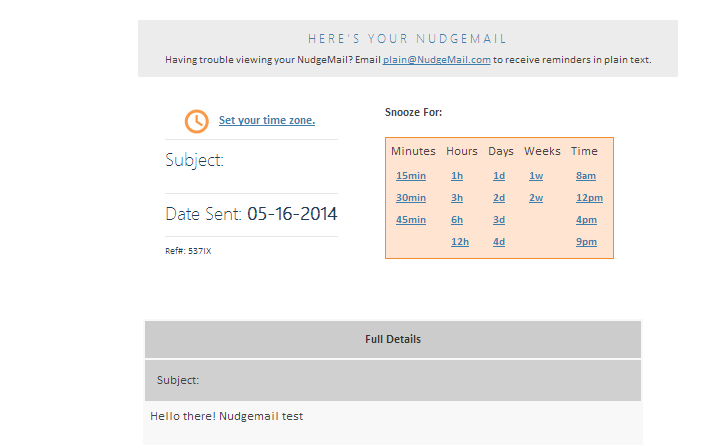Click the Snooze For: label
Viewport: 725px width, 445px height.
click(x=413, y=112)
